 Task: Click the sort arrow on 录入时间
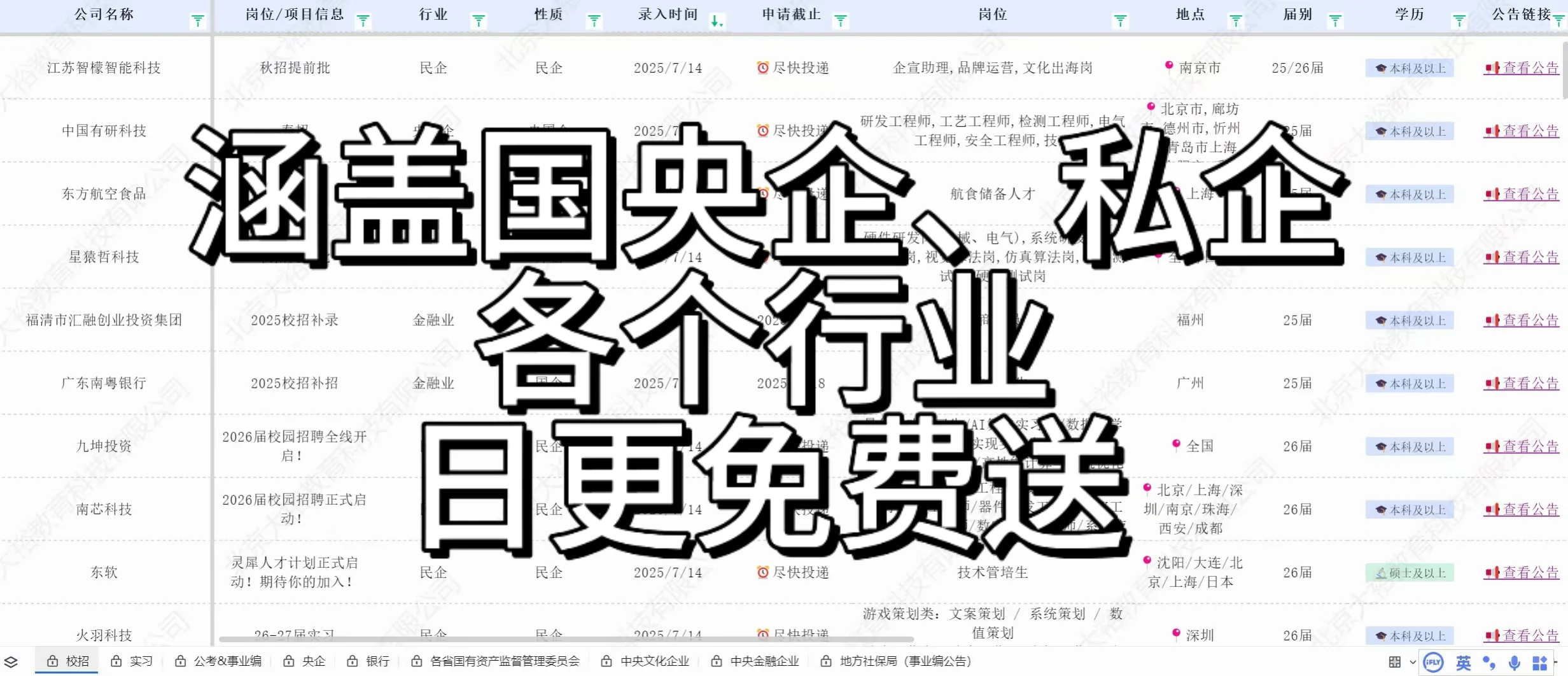tap(717, 21)
